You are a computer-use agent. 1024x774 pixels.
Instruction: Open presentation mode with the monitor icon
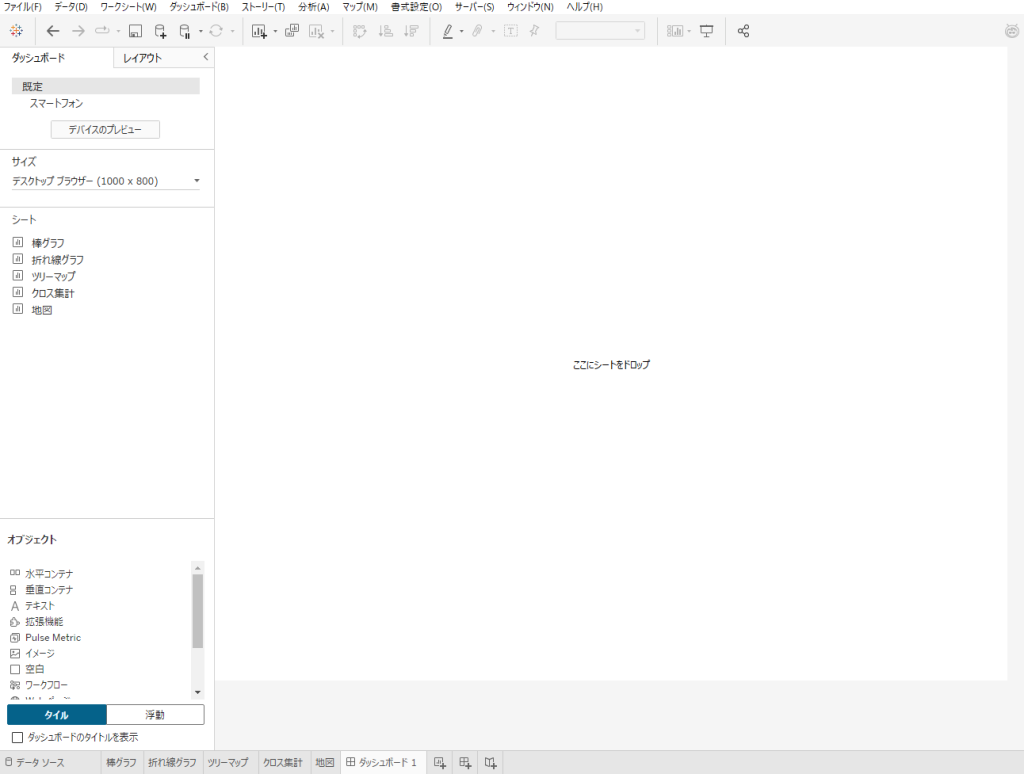(707, 31)
